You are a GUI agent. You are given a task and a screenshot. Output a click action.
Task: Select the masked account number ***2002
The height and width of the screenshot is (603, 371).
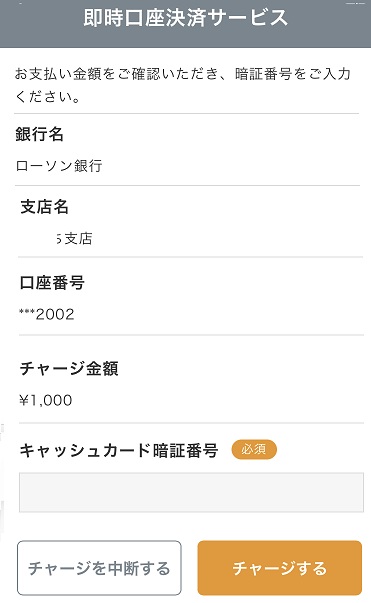point(47,314)
